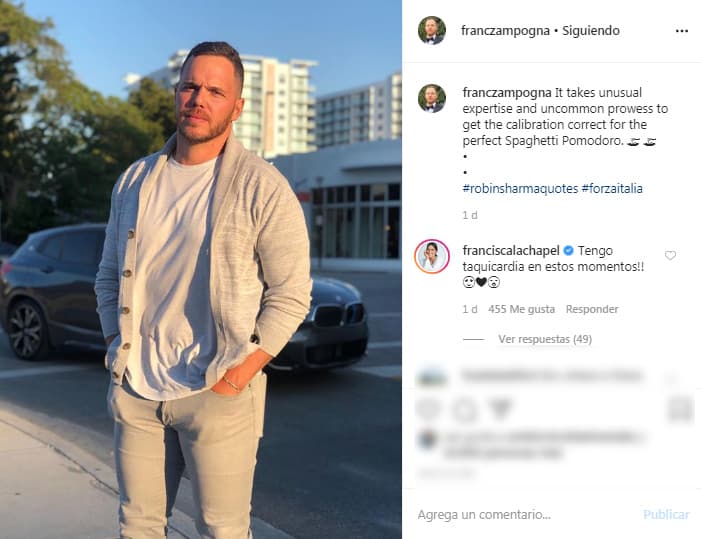Click the verified badge next to franciscalachapel
This screenshot has width=701, height=539.
pos(568,251)
